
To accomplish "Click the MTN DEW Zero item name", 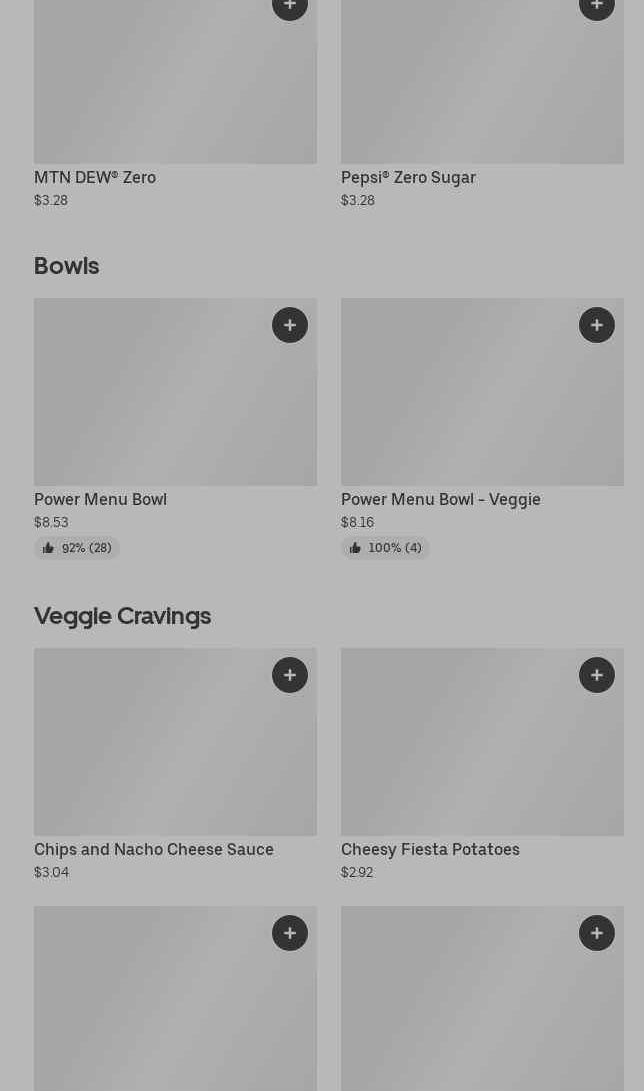I will tap(95, 177).
